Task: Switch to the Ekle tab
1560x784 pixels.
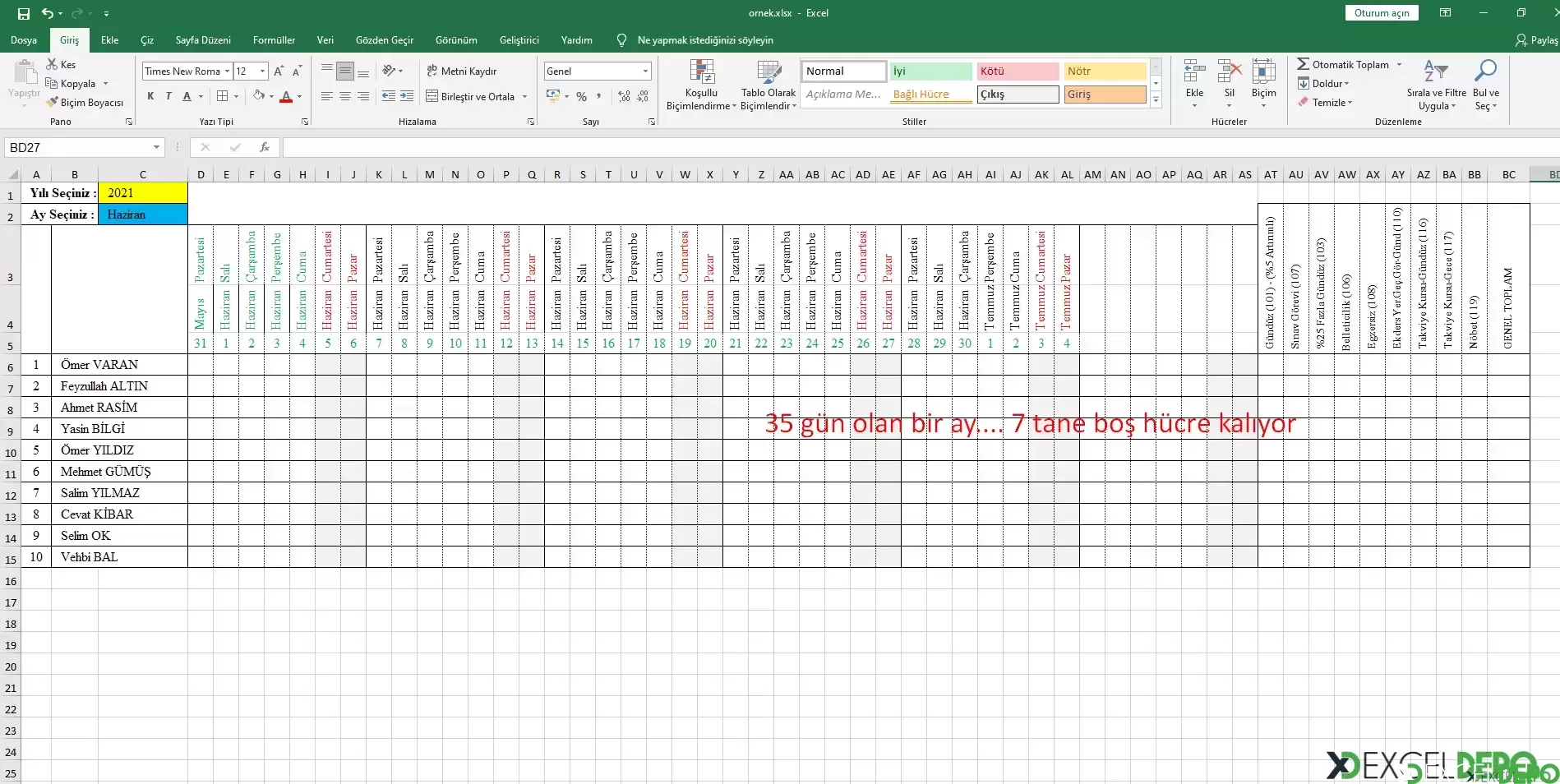Action: pyautogui.click(x=109, y=39)
